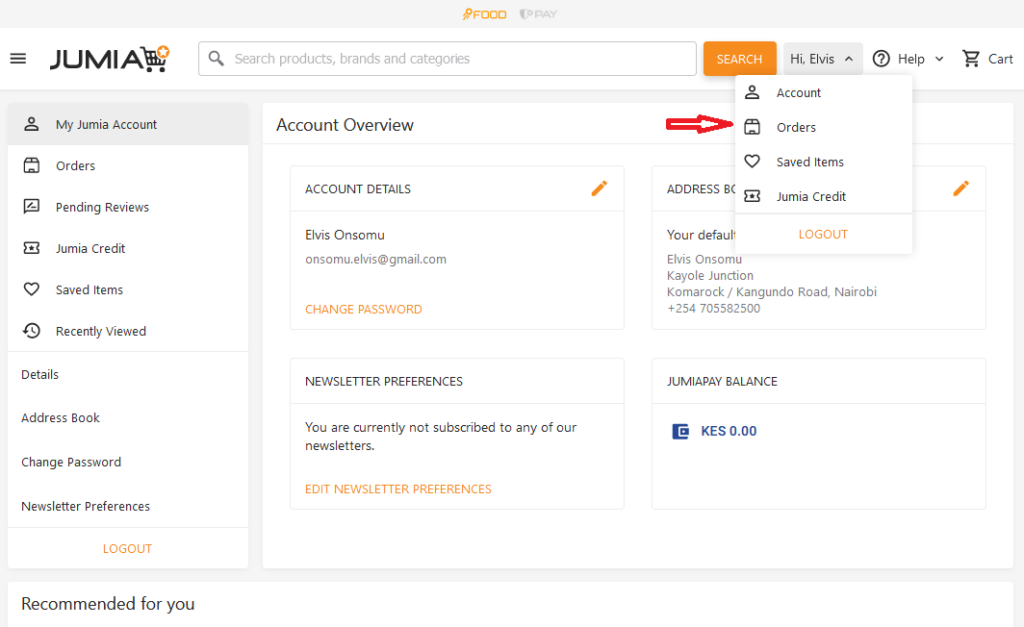Click the Kayole Junction address line
Viewport: 1024px width, 627px height.
pyautogui.click(x=710, y=276)
